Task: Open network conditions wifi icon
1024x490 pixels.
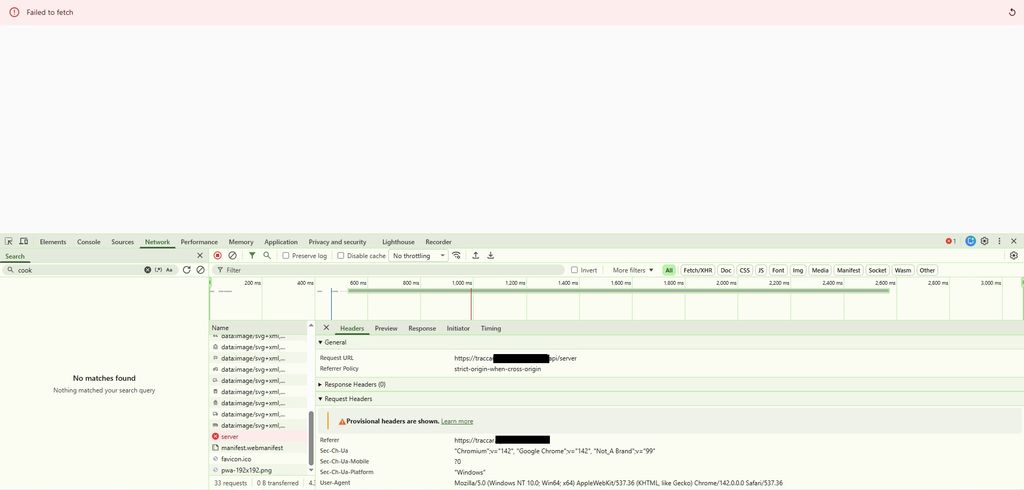Action: [x=456, y=255]
